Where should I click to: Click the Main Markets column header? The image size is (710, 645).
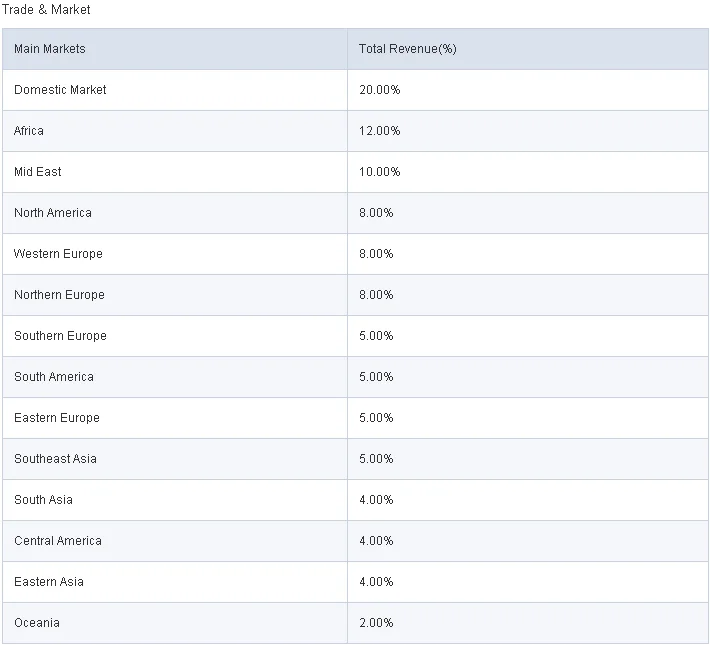click(x=50, y=49)
